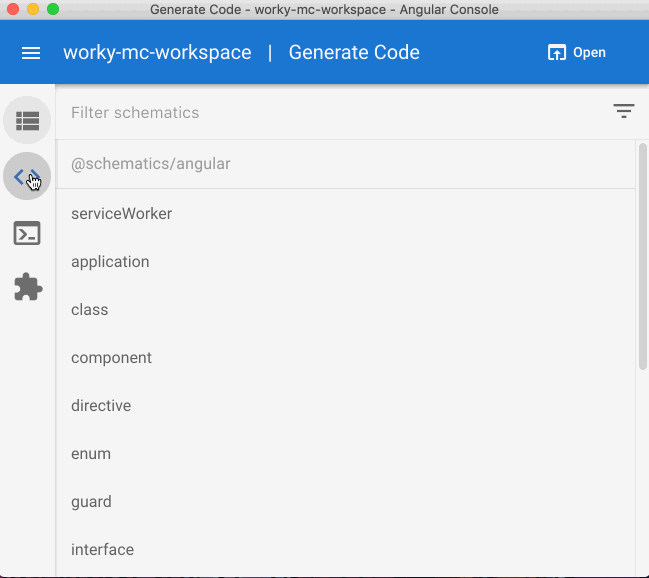
Task: Select the interface schematic
Action: [x=346, y=550]
